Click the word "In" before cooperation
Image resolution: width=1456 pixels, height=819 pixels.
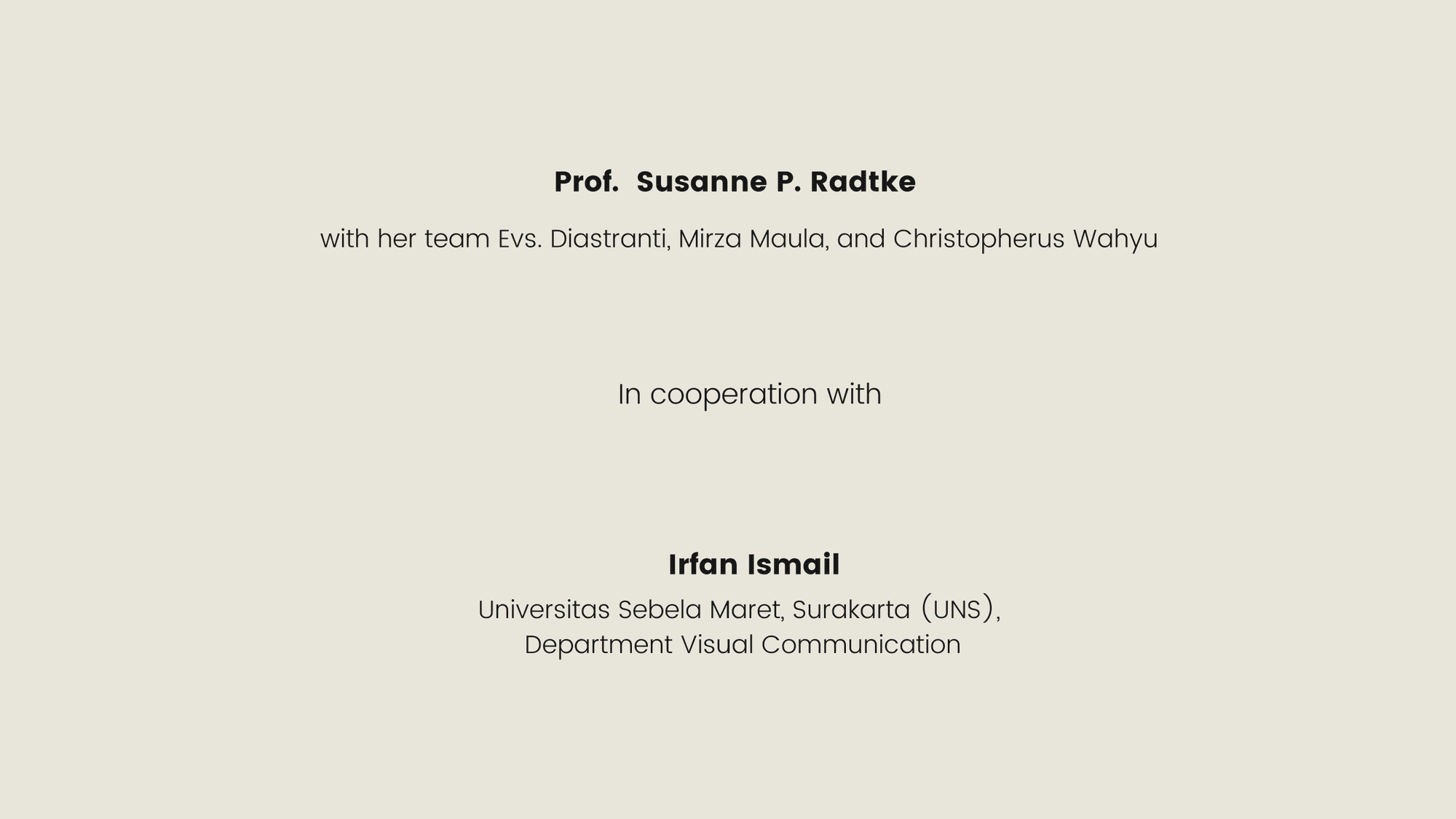coord(629,395)
